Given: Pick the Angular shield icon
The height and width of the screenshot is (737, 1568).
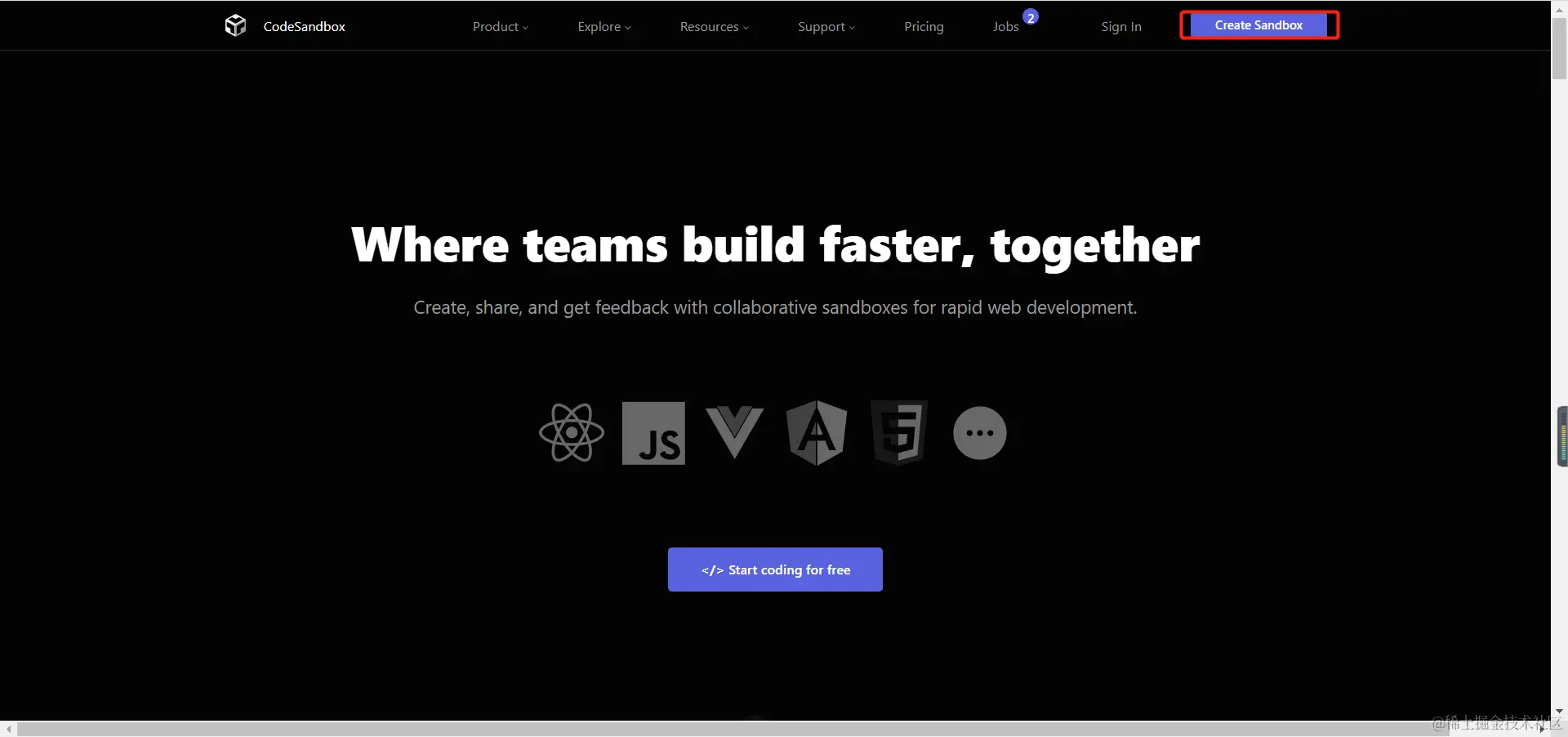Looking at the screenshot, I should 816,433.
